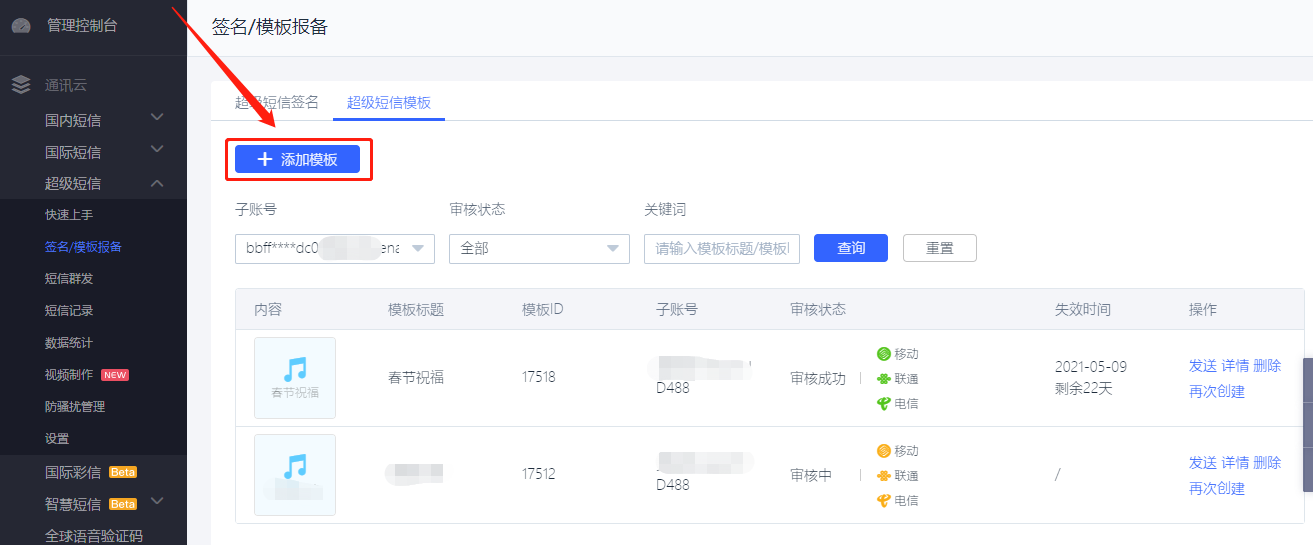The image size is (1313, 545).
Task: Click the 重置 reset button
Action: click(939, 248)
